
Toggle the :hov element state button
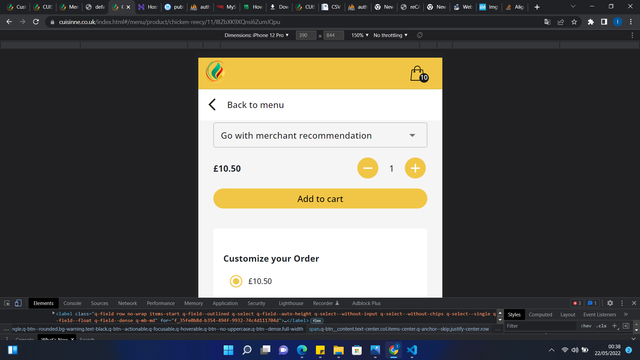(586, 326)
